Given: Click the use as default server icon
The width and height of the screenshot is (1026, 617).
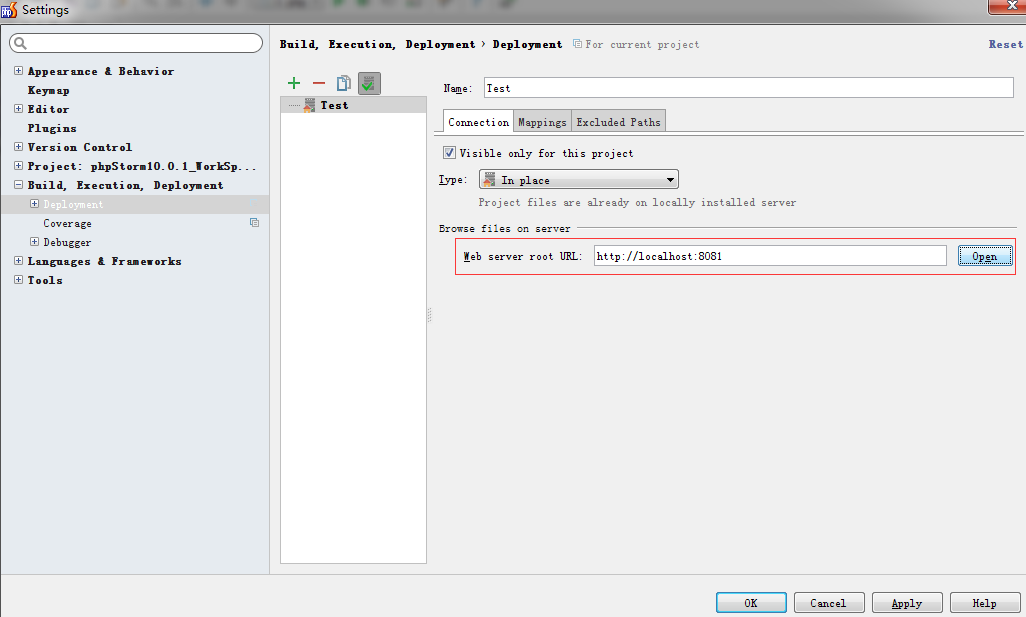Looking at the screenshot, I should pyautogui.click(x=369, y=83).
